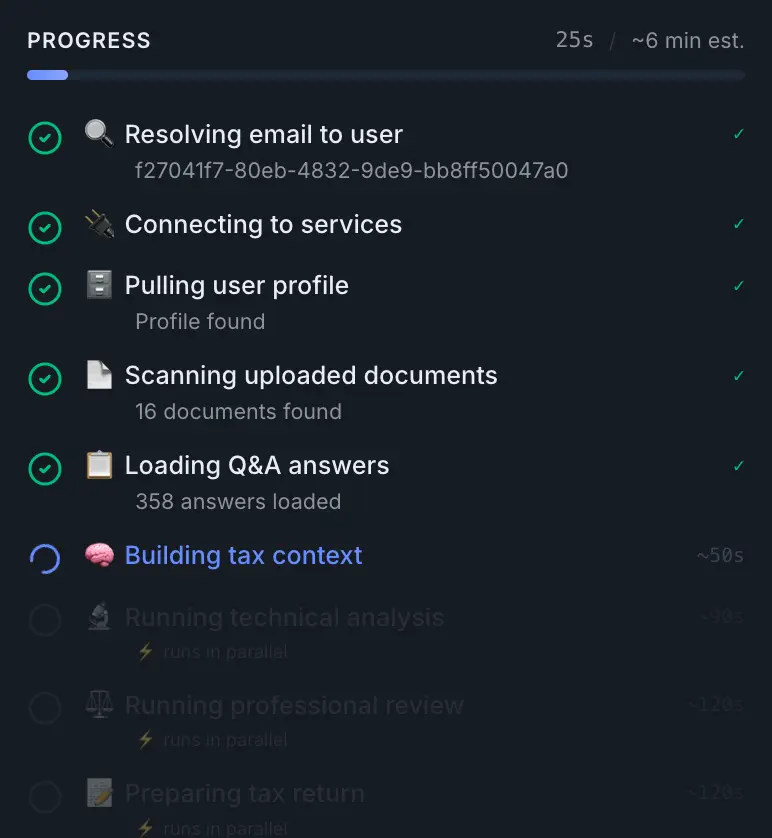Click the memo icon beside Preparing tax return

point(99,794)
